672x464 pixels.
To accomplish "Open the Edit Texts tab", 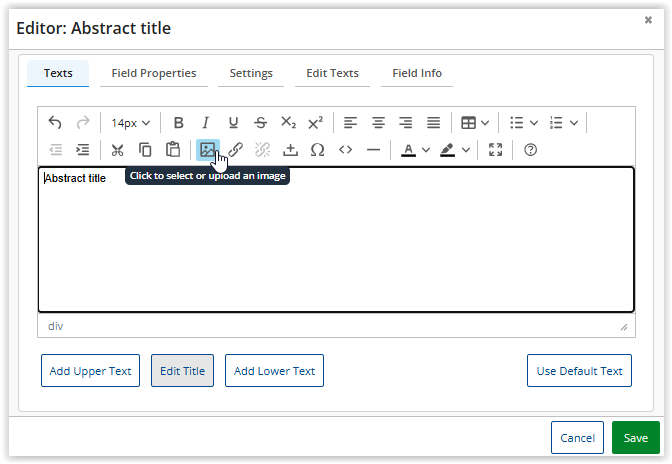I will click(x=332, y=73).
